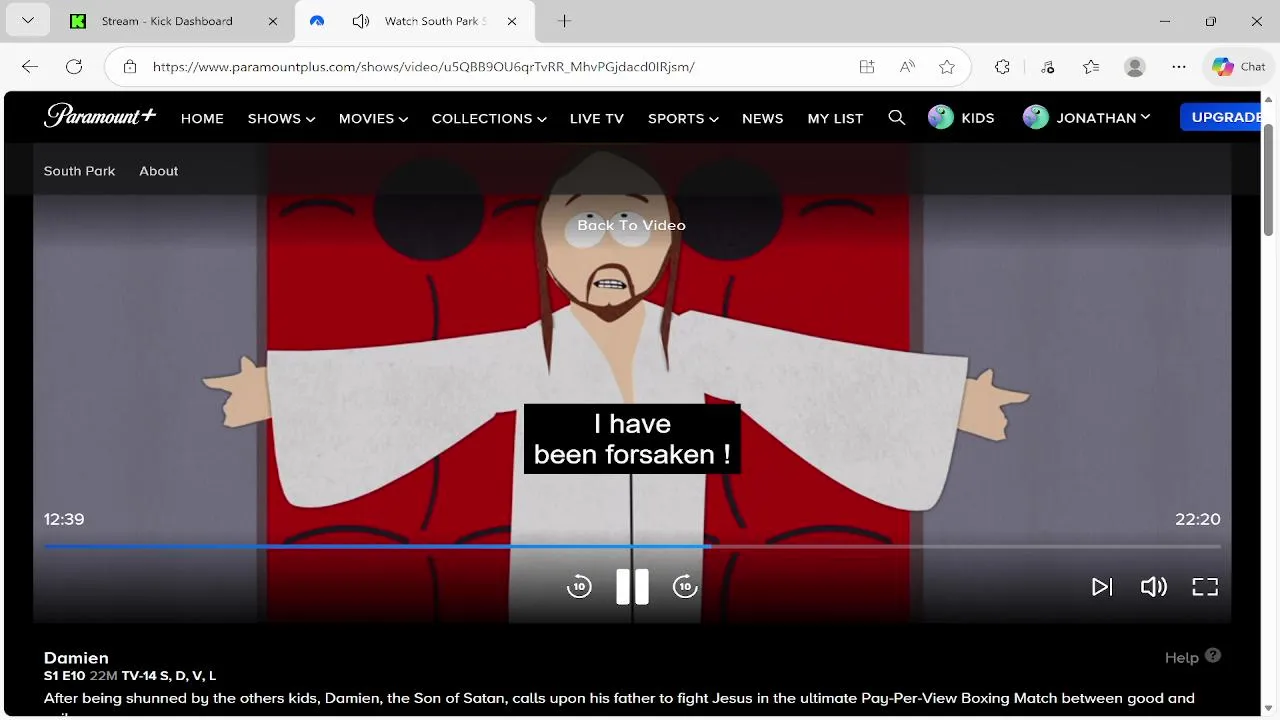
Task: Open Paramount+ search
Action: pos(896,118)
